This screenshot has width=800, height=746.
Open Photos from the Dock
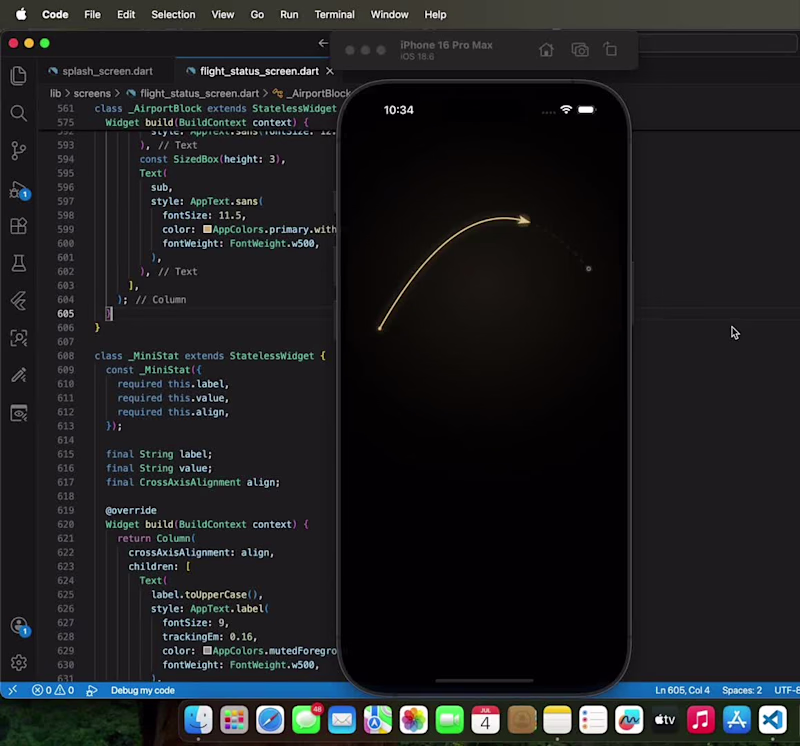(414, 719)
